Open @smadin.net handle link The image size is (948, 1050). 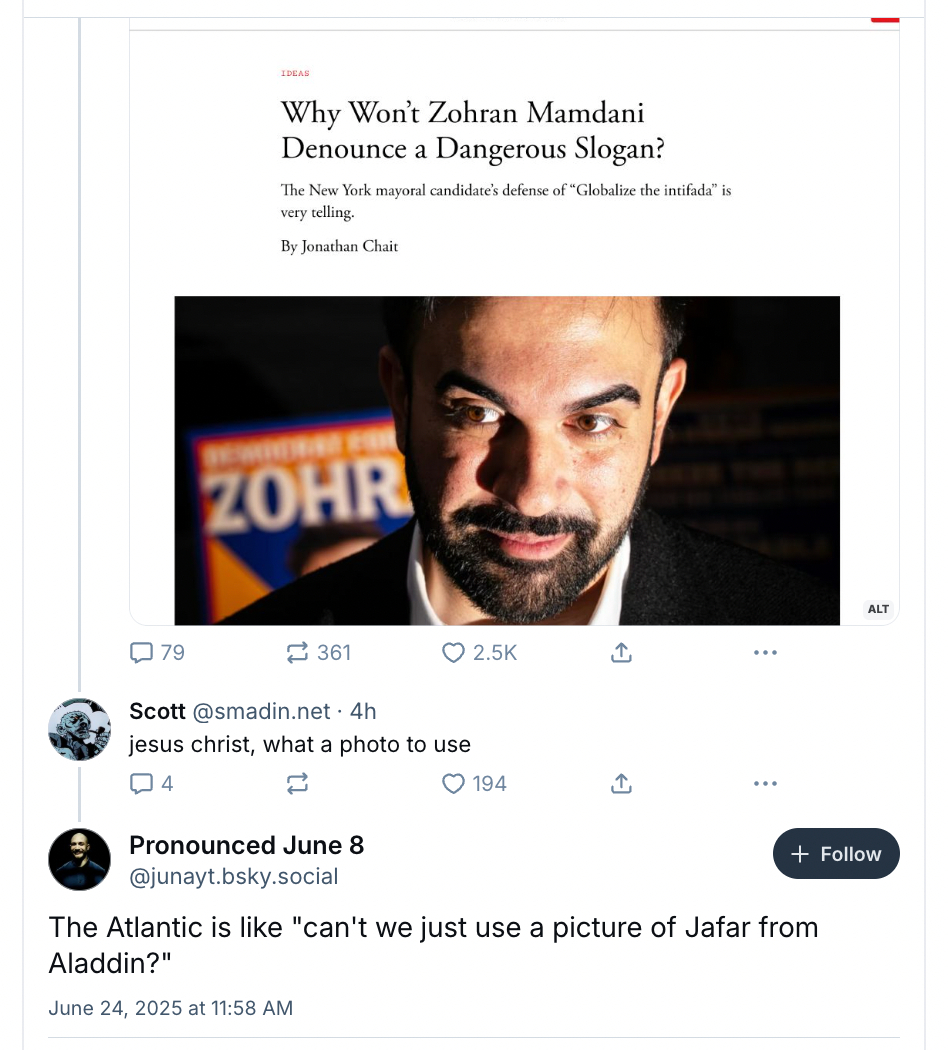tap(260, 711)
